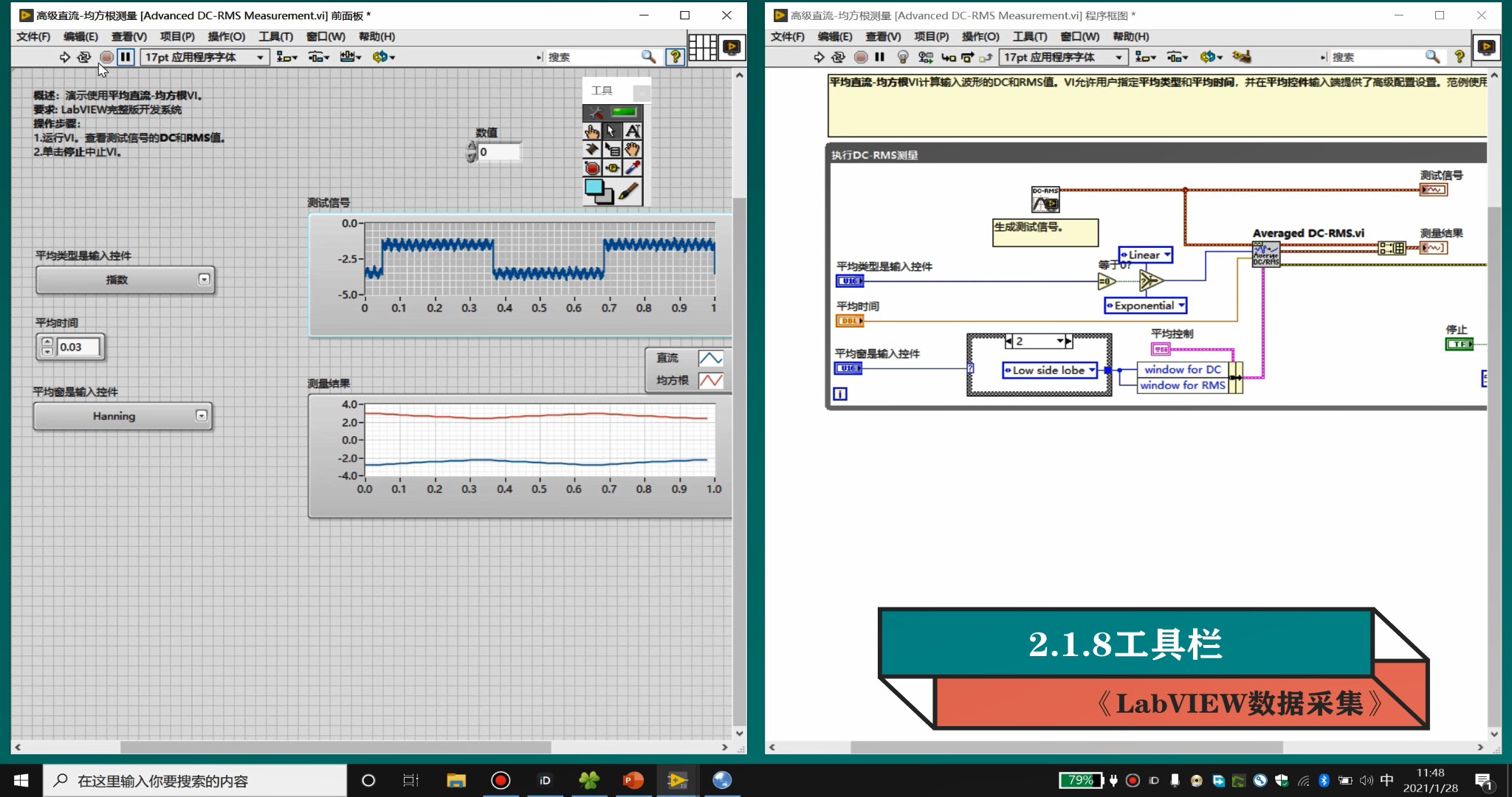
Task: Click taskbar search box
Action: point(194,780)
